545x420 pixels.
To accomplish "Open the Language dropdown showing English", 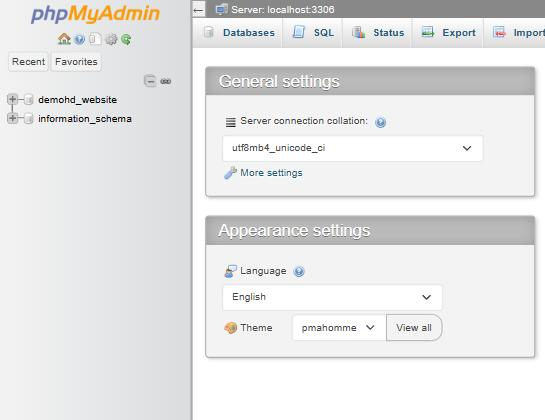I will coord(332,297).
